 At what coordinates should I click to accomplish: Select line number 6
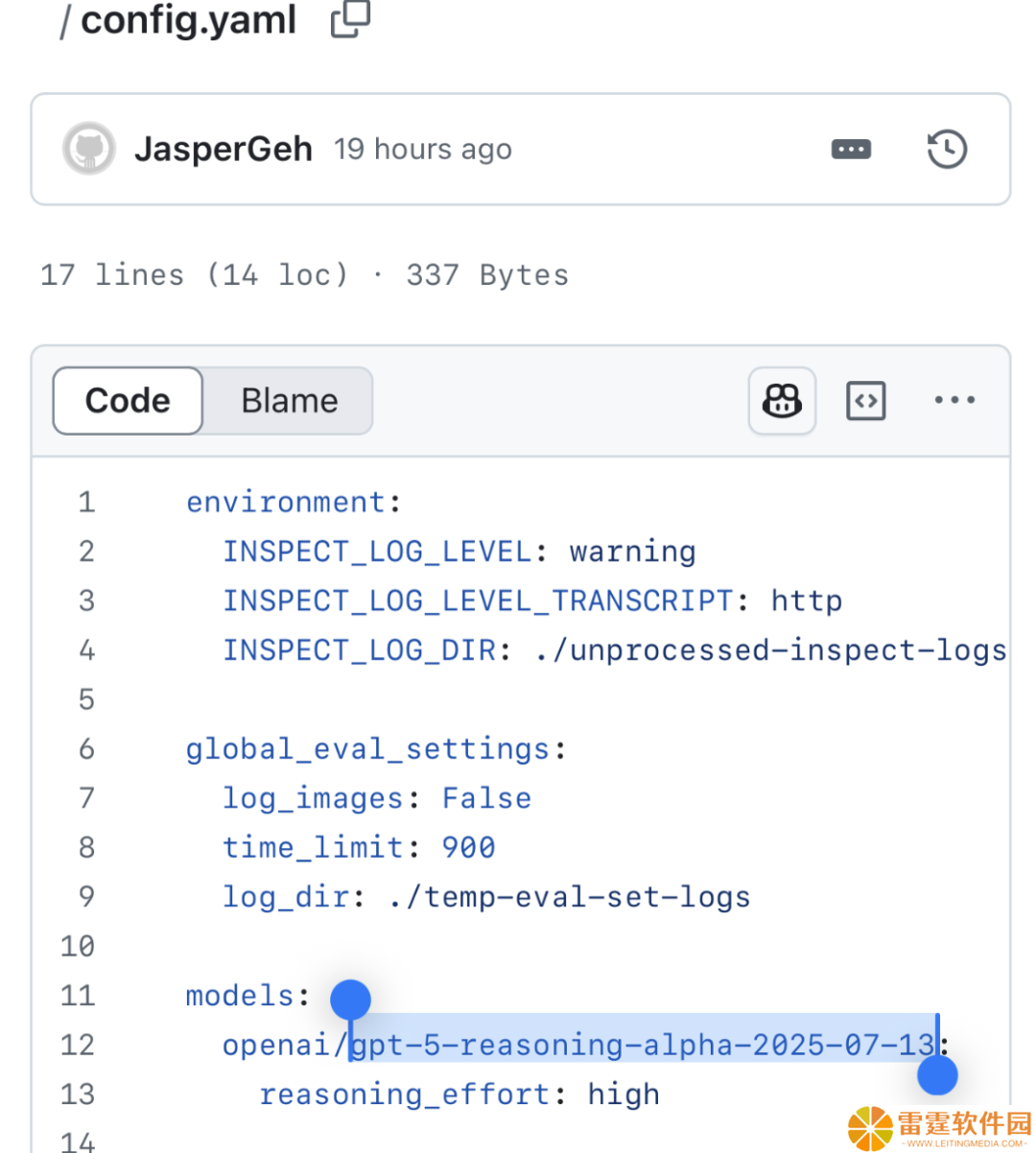(x=86, y=749)
